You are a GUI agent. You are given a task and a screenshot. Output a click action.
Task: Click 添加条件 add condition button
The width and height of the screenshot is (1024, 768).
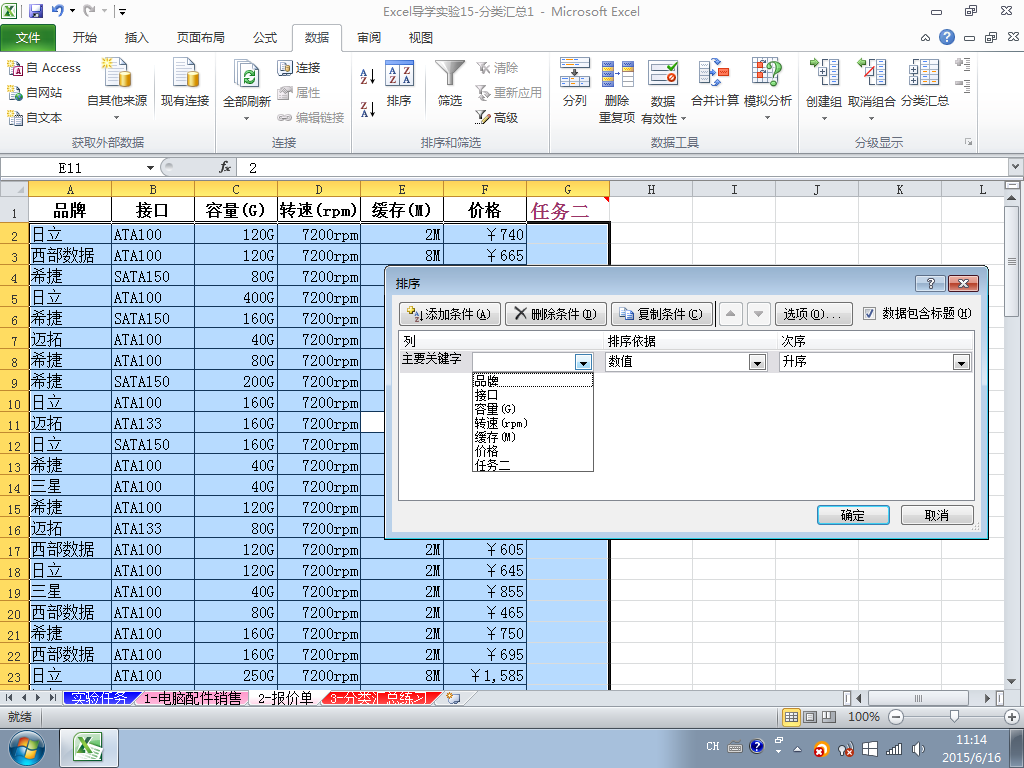[x=450, y=314]
